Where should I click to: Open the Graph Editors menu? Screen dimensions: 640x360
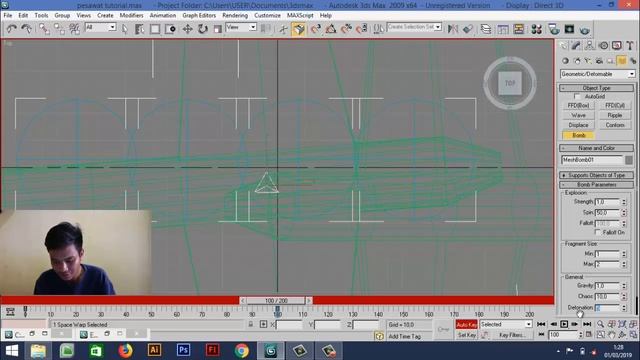tap(199, 15)
